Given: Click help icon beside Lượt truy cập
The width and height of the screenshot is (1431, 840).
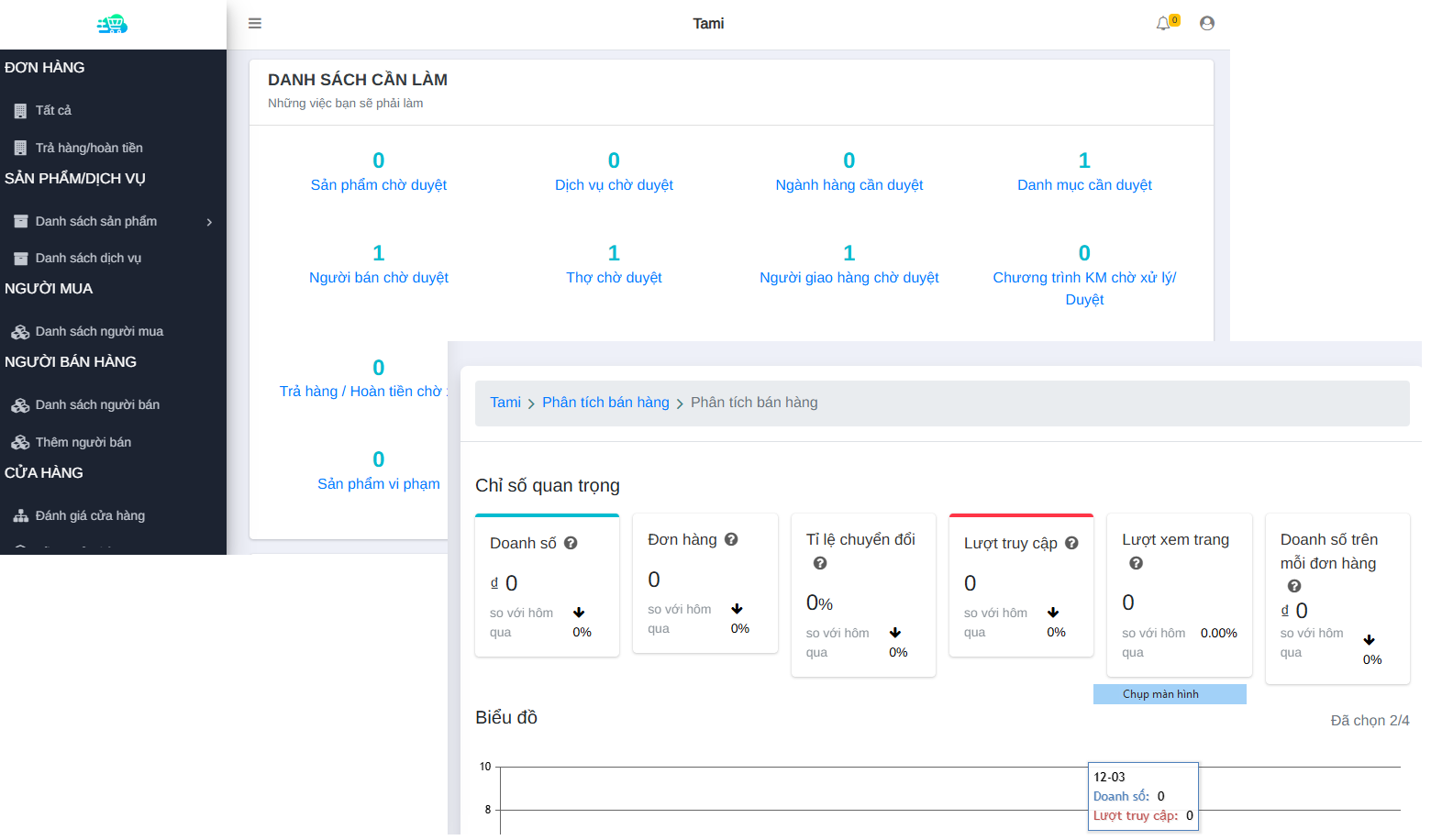Looking at the screenshot, I should click(x=1071, y=544).
